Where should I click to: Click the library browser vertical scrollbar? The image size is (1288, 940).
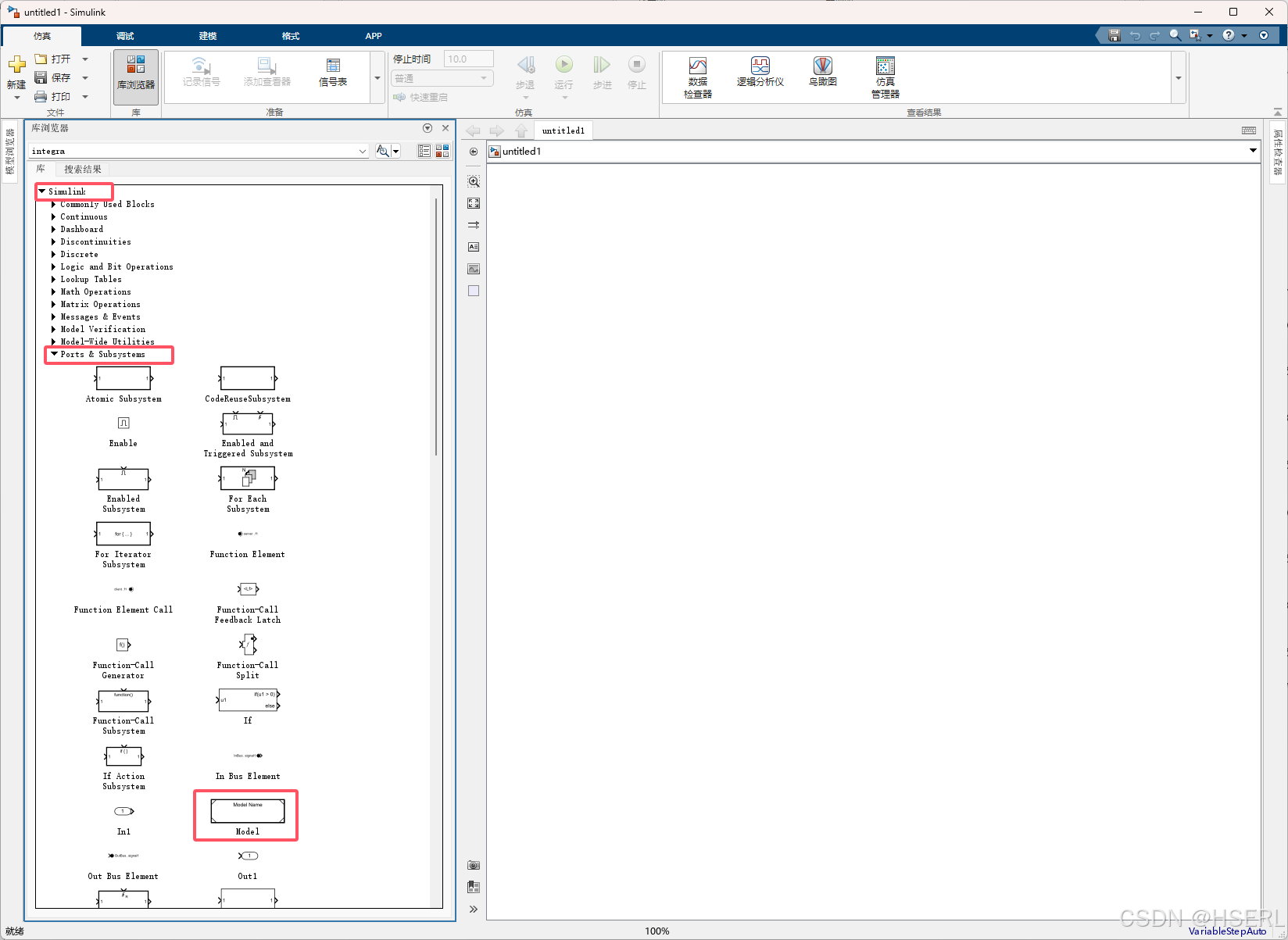pyautogui.click(x=436, y=327)
